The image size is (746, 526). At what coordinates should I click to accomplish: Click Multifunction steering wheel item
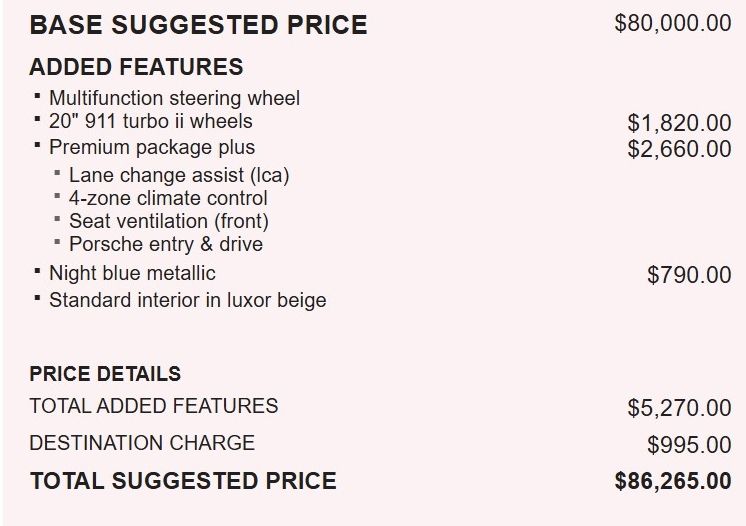(x=174, y=98)
